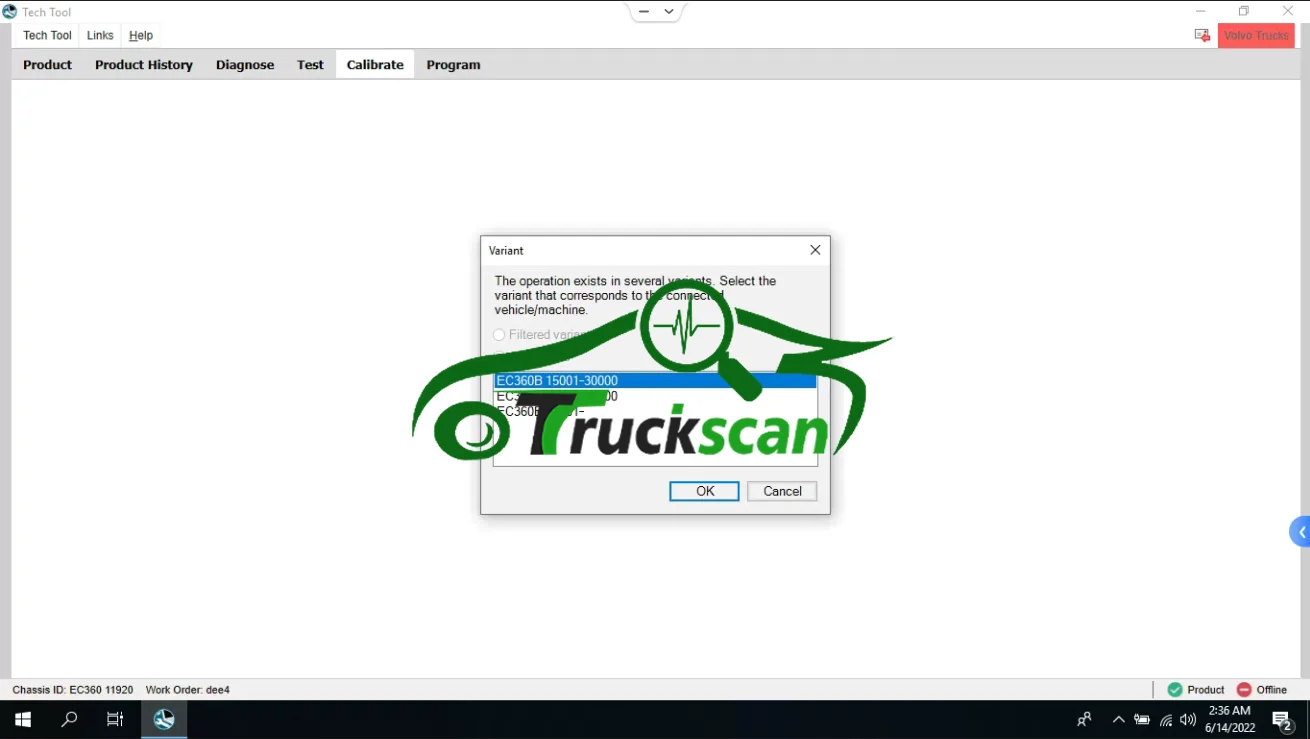Click the green Product status checkmark icon

[x=1175, y=689]
